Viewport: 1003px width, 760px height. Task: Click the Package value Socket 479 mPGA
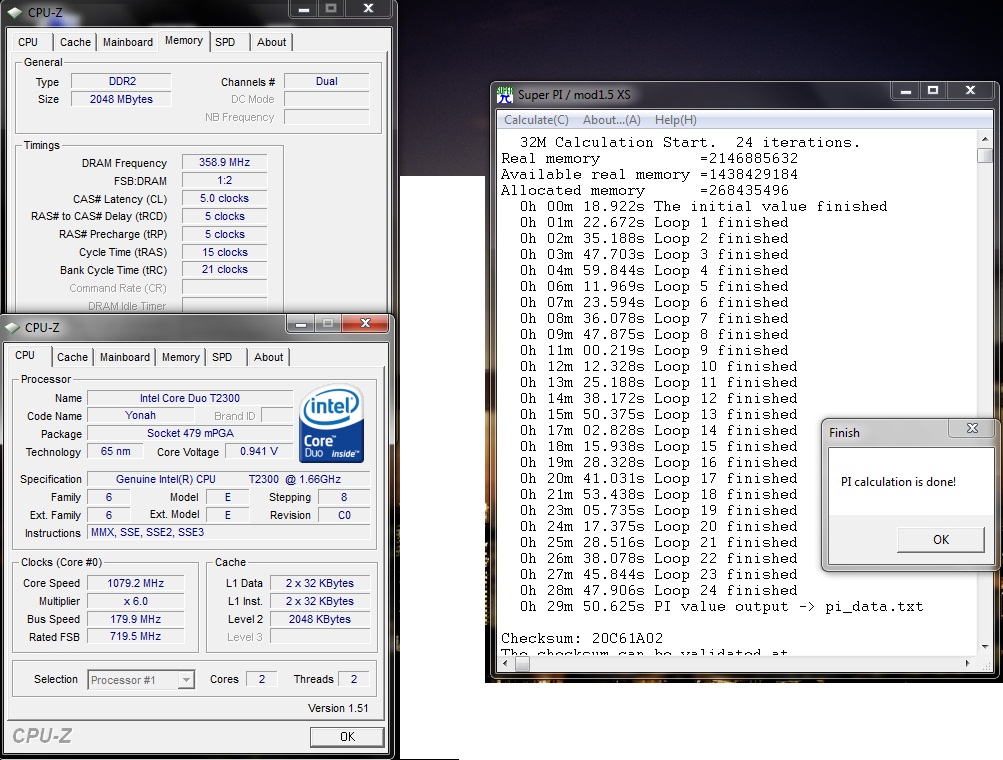coord(190,433)
